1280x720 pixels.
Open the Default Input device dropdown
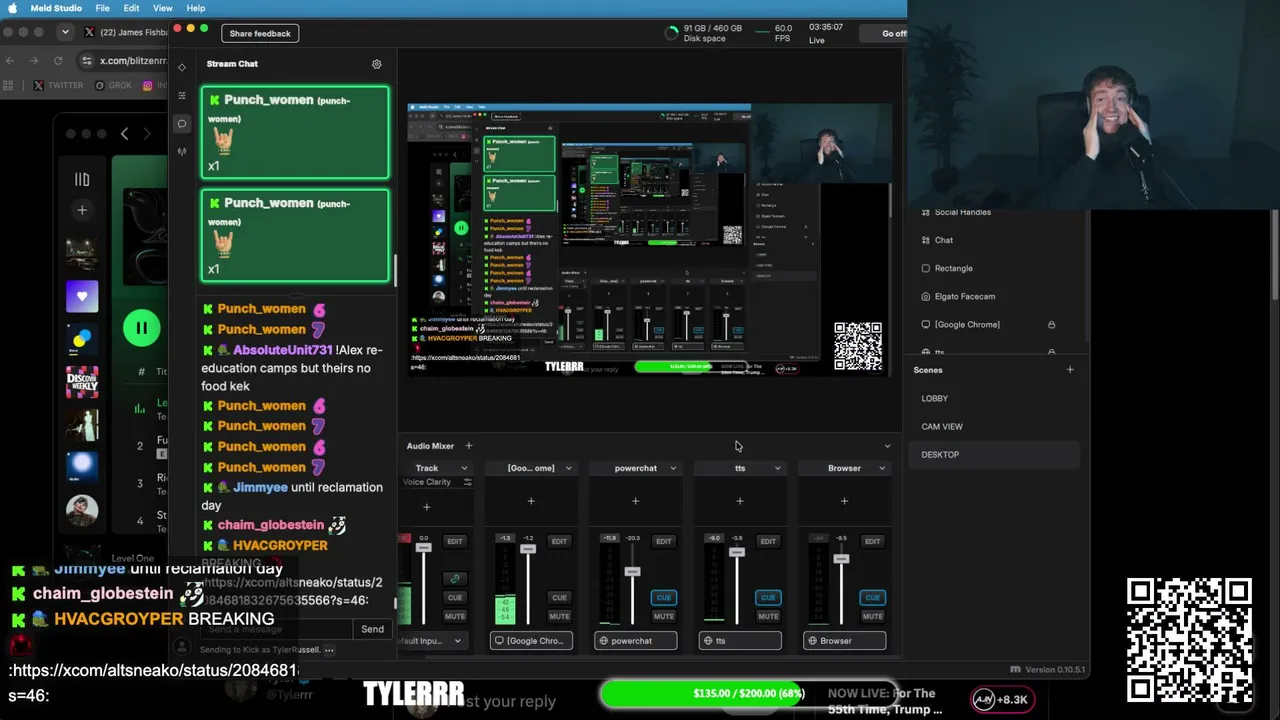pyautogui.click(x=432, y=641)
